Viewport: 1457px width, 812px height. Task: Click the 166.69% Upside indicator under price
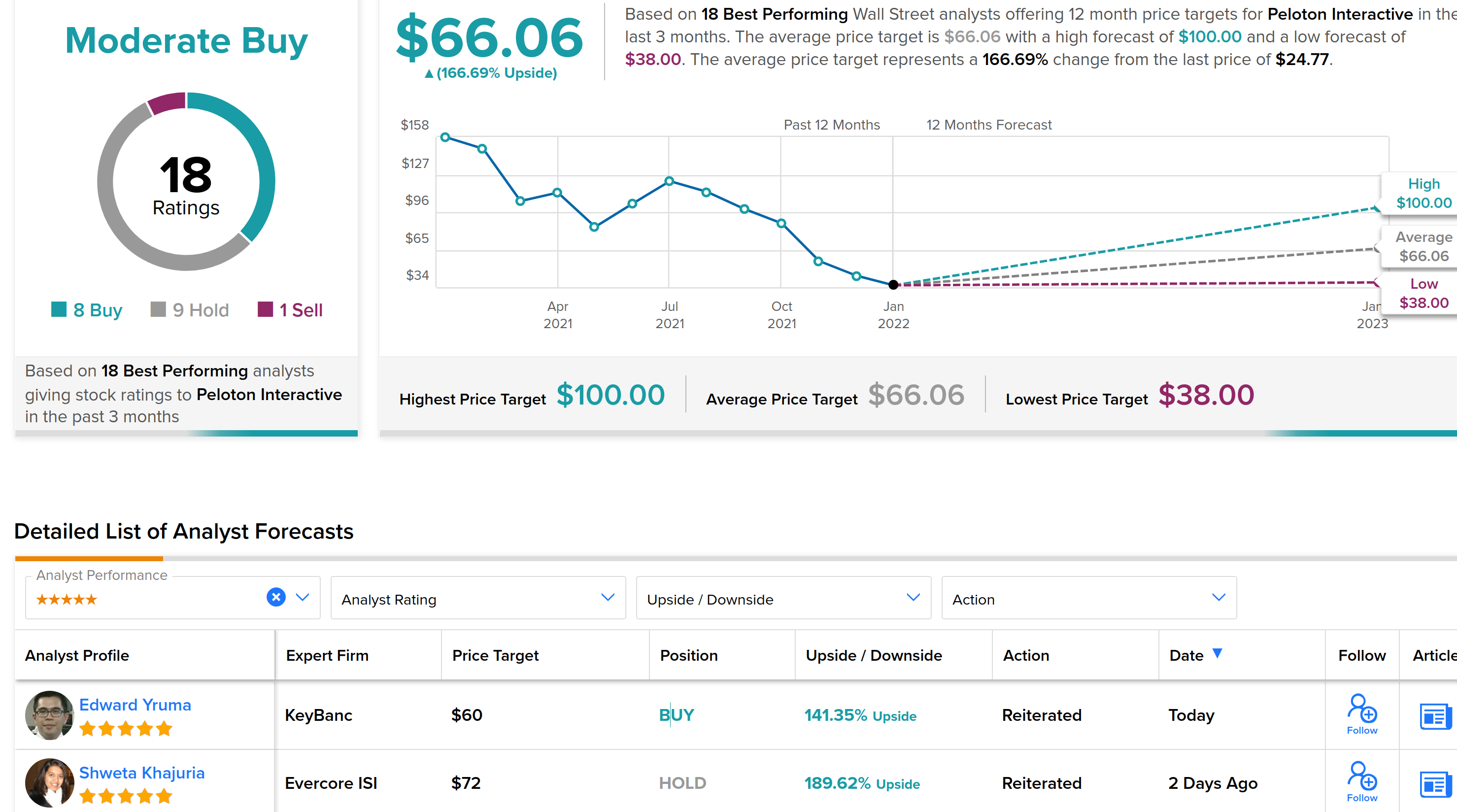(490, 73)
